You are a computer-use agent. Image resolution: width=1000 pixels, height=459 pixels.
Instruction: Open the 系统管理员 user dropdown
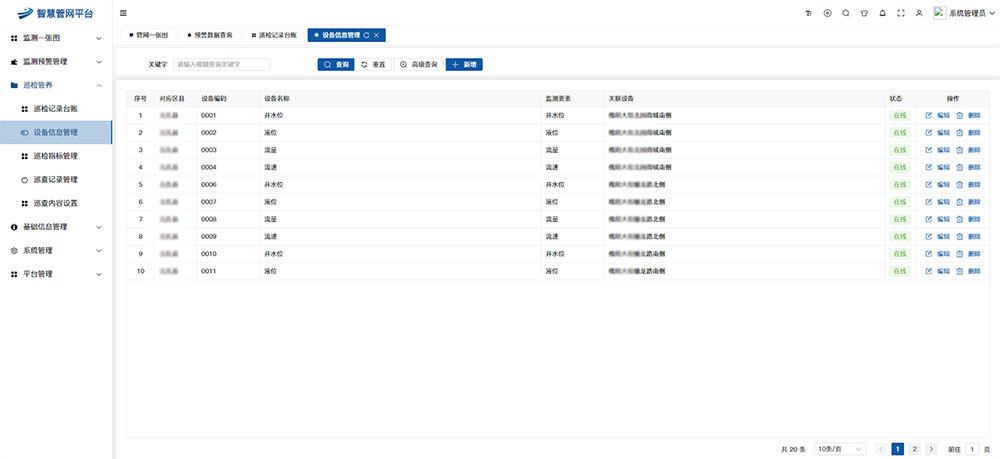click(x=965, y=13)
